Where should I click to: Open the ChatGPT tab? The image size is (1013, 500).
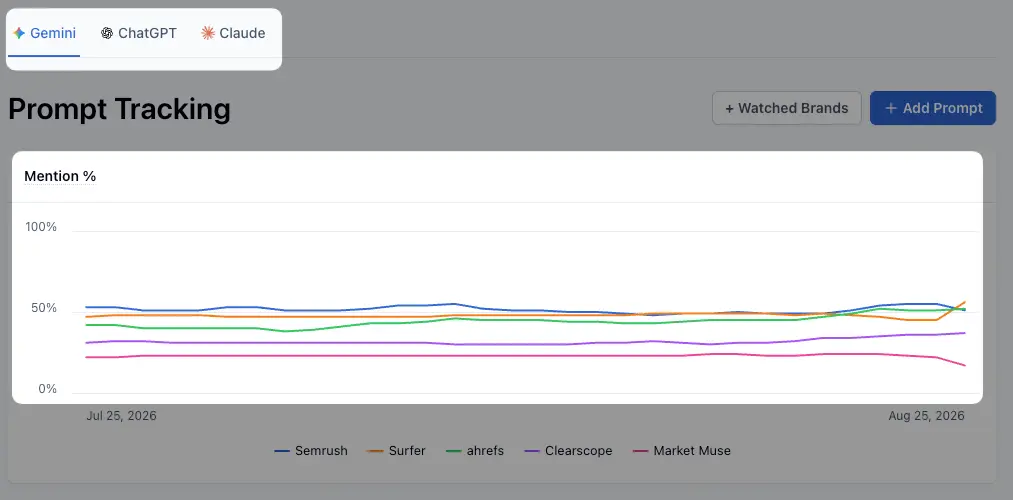pos(139,34)
